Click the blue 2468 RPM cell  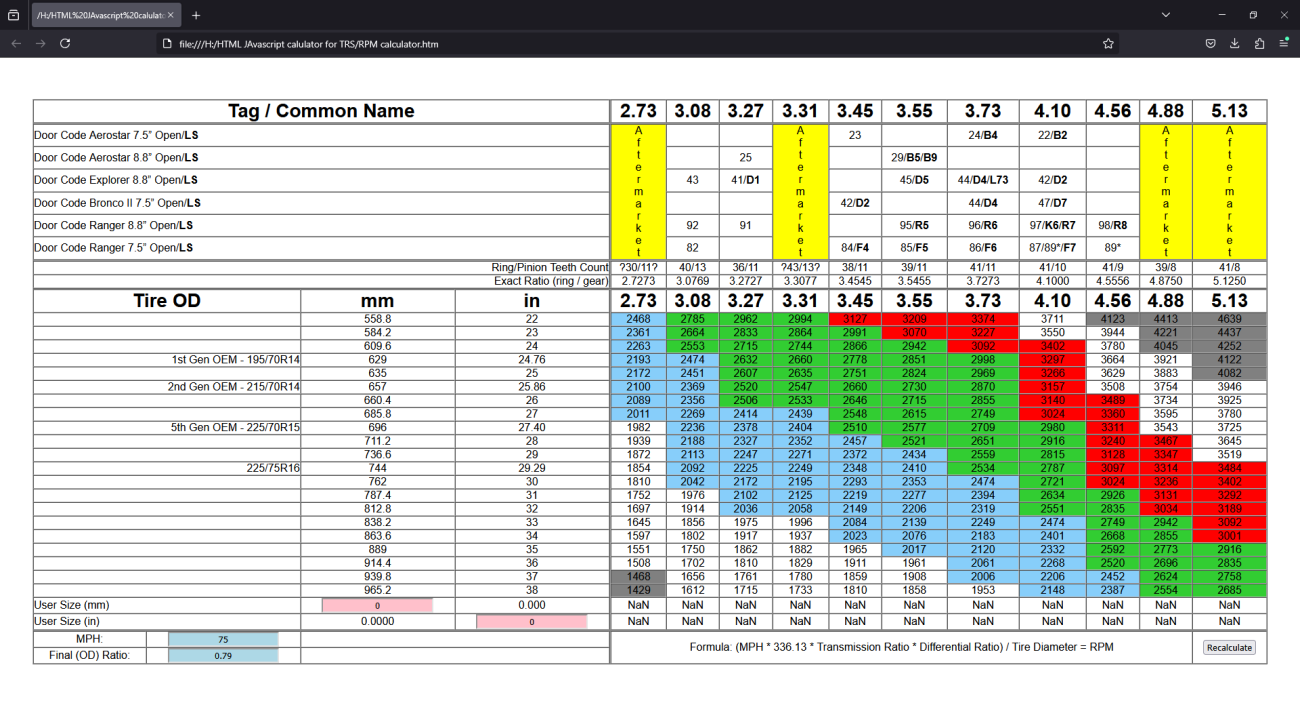point(638,319)
